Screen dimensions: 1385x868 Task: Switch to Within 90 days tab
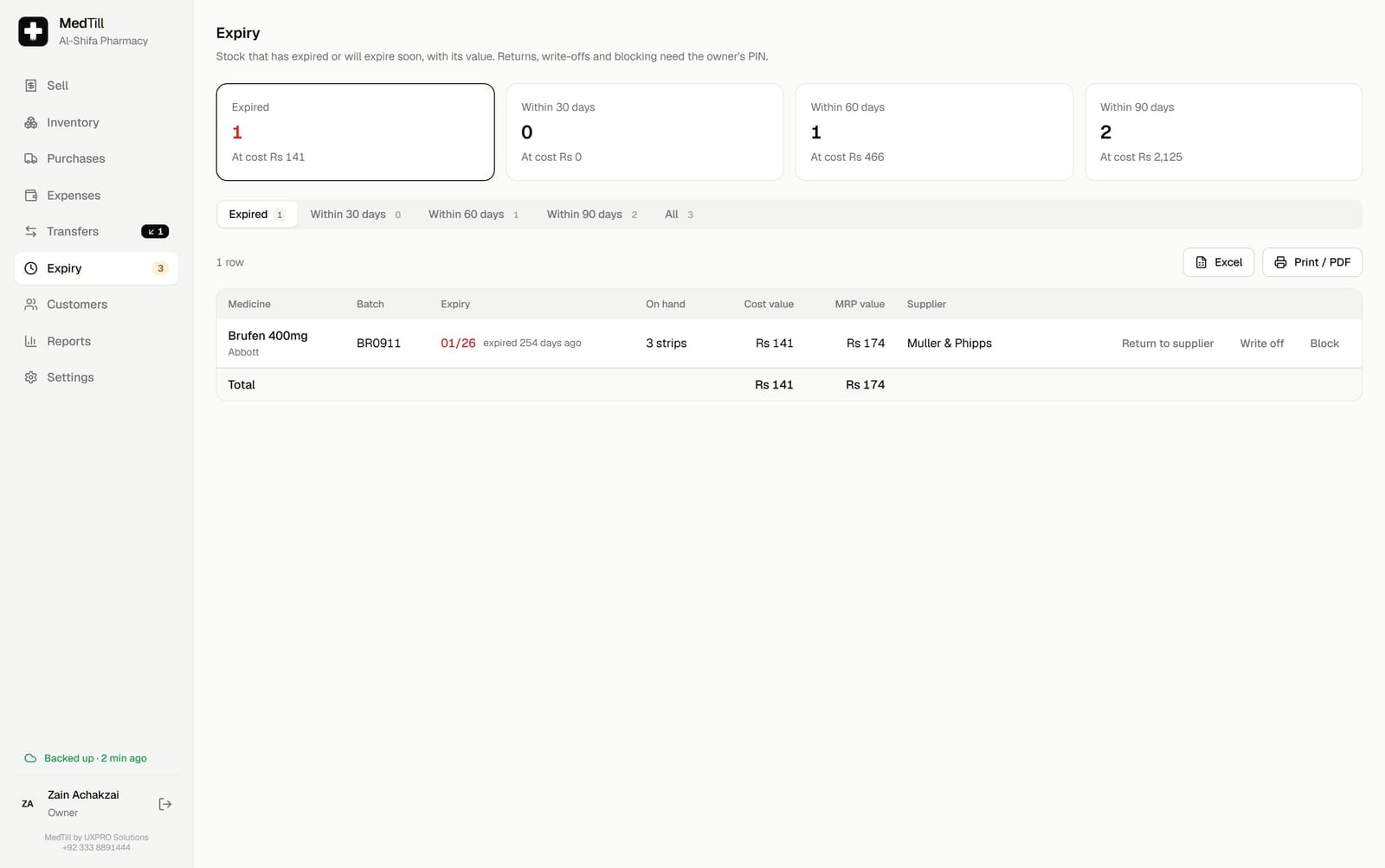(592, 215)
